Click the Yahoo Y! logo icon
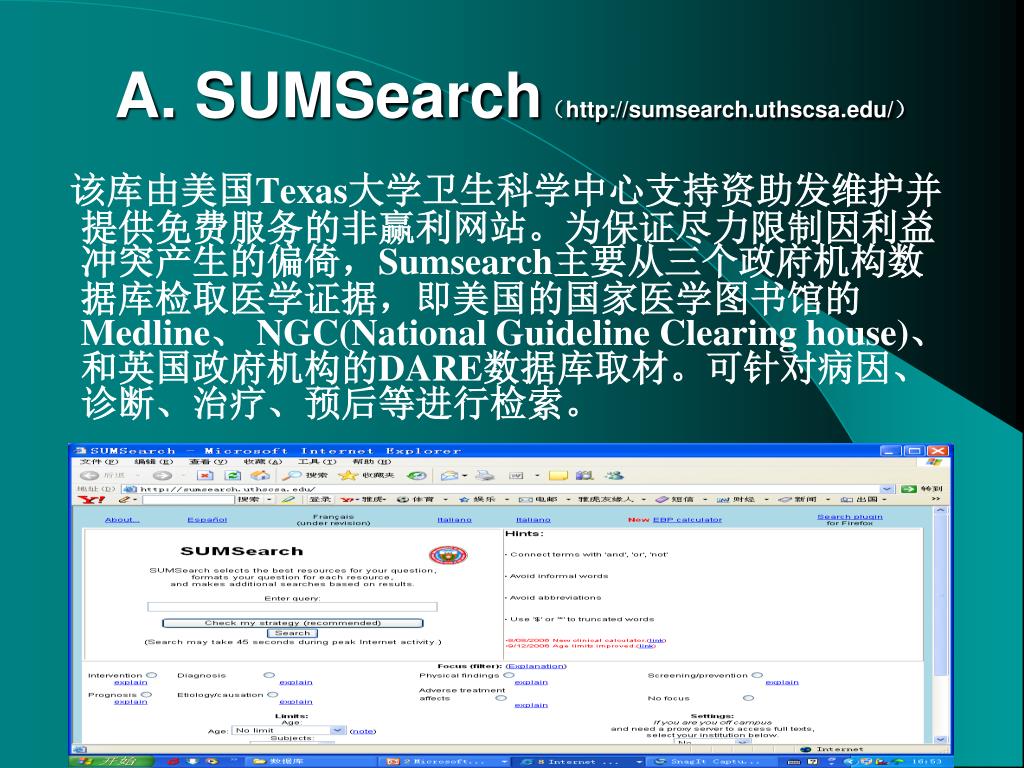 (x=91, y=500)
